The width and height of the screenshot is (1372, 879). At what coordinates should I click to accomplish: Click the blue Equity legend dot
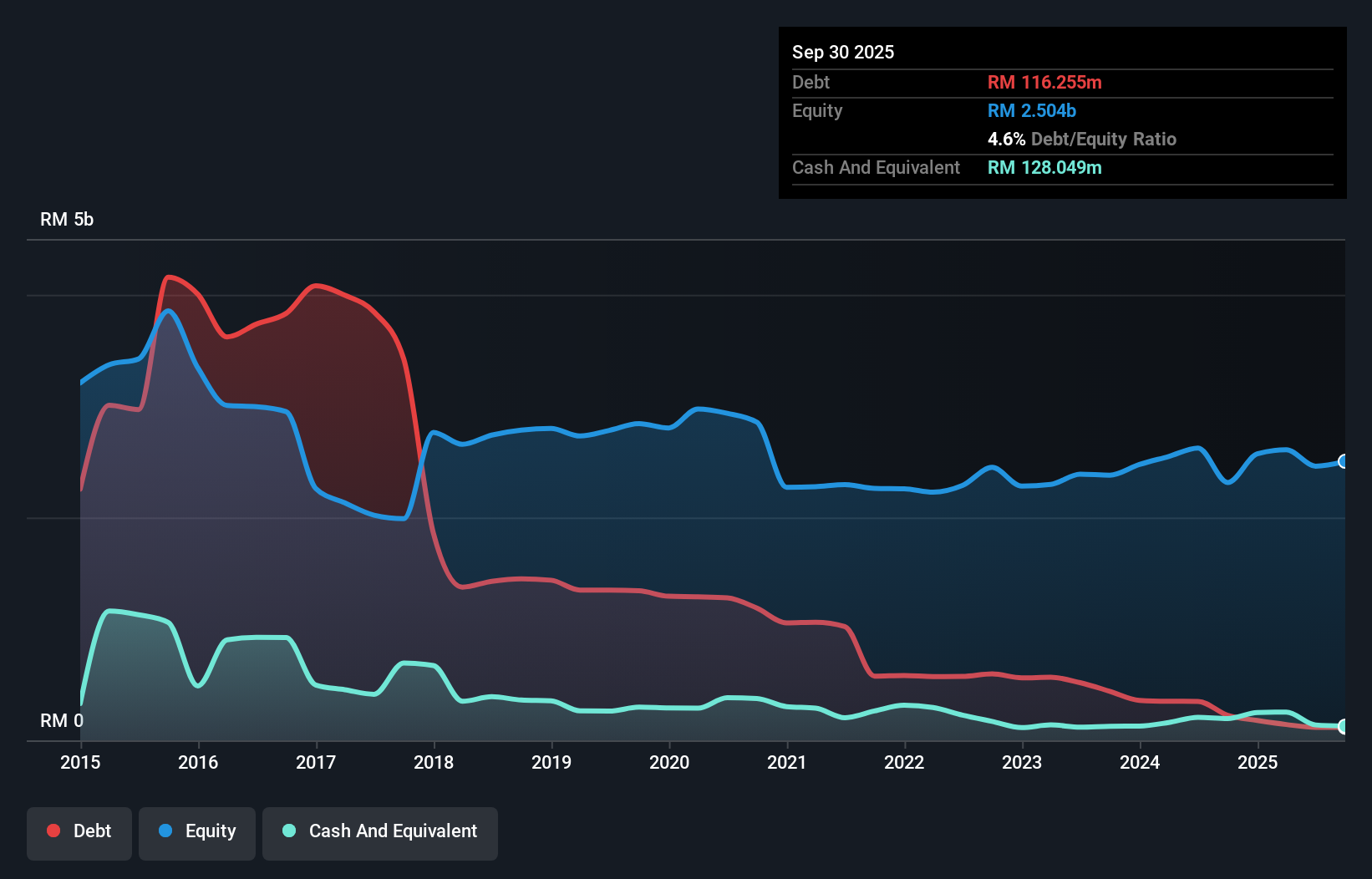tap(167, 831)
